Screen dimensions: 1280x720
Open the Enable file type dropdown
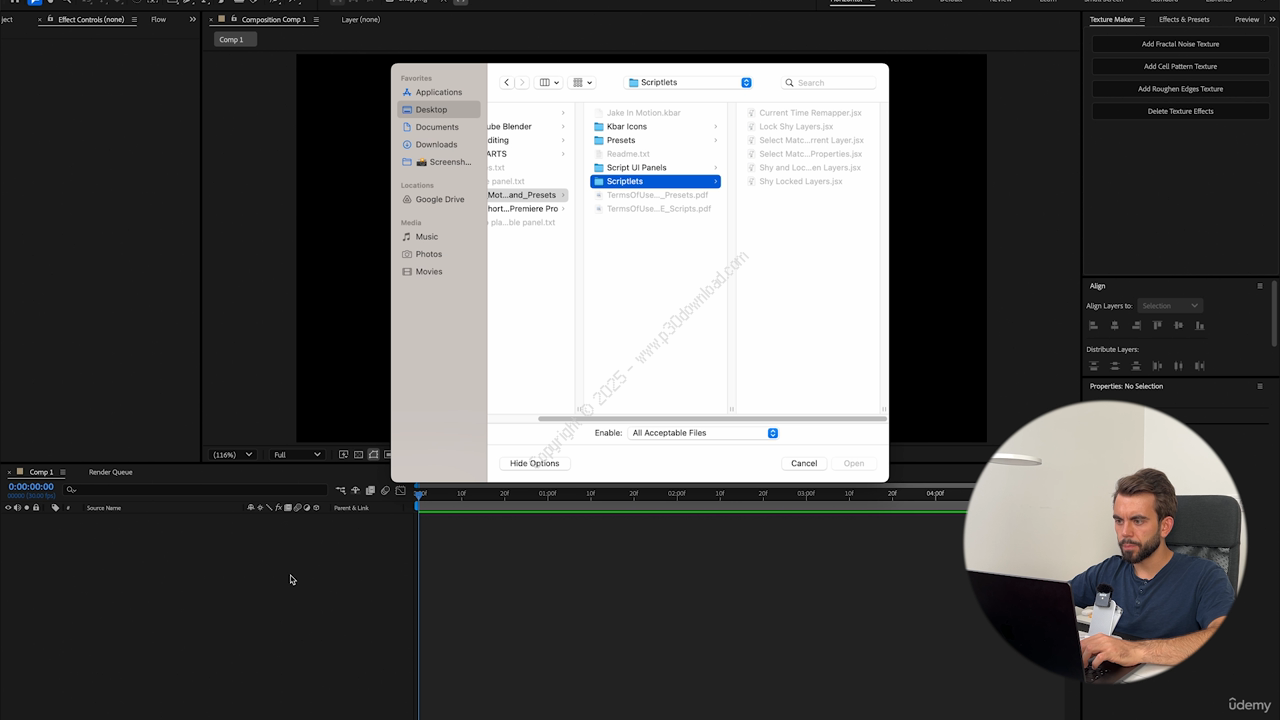pyautogui.click(x=704, y=433)
